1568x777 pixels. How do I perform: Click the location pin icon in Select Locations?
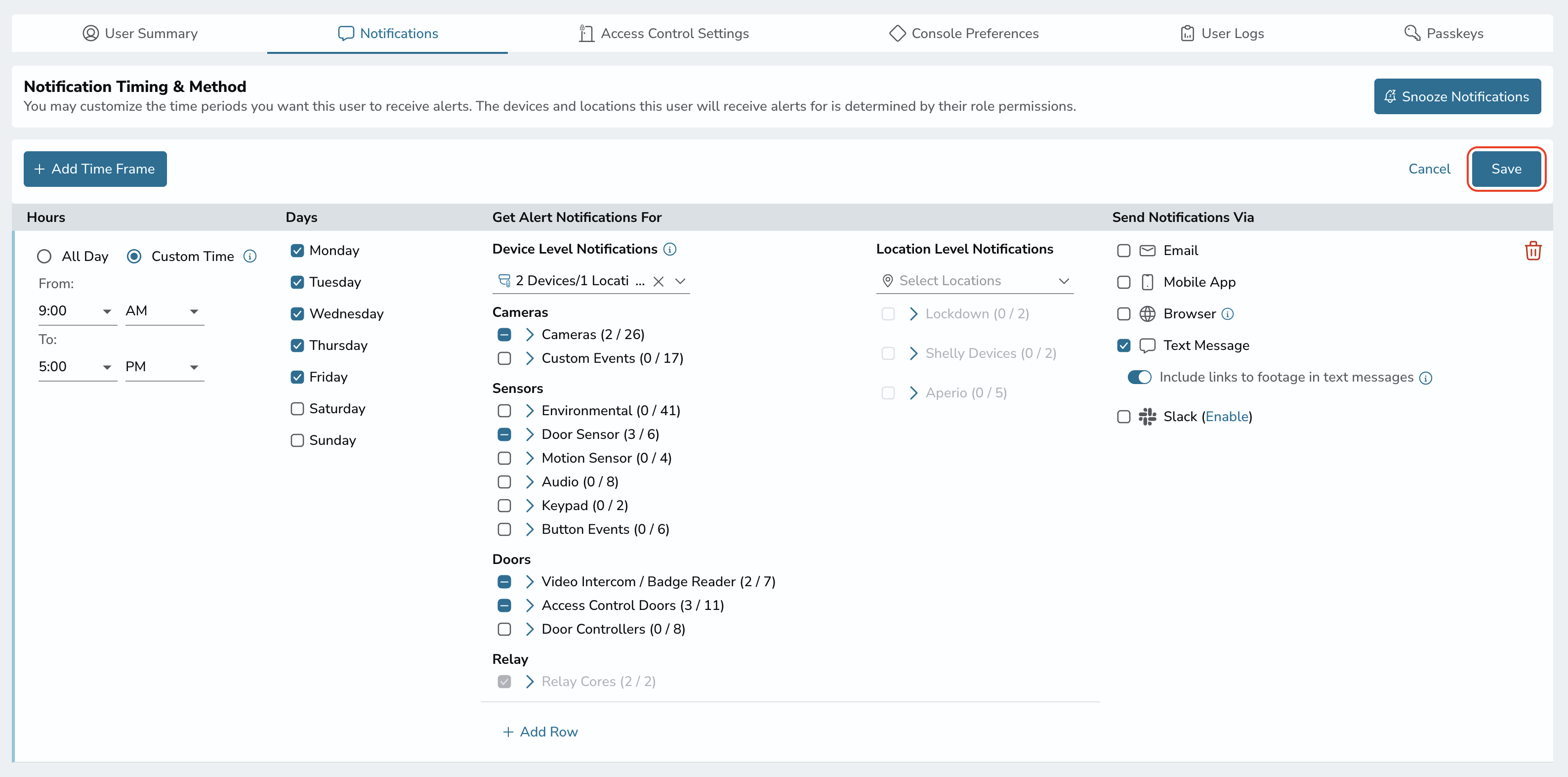coord(887,280)
